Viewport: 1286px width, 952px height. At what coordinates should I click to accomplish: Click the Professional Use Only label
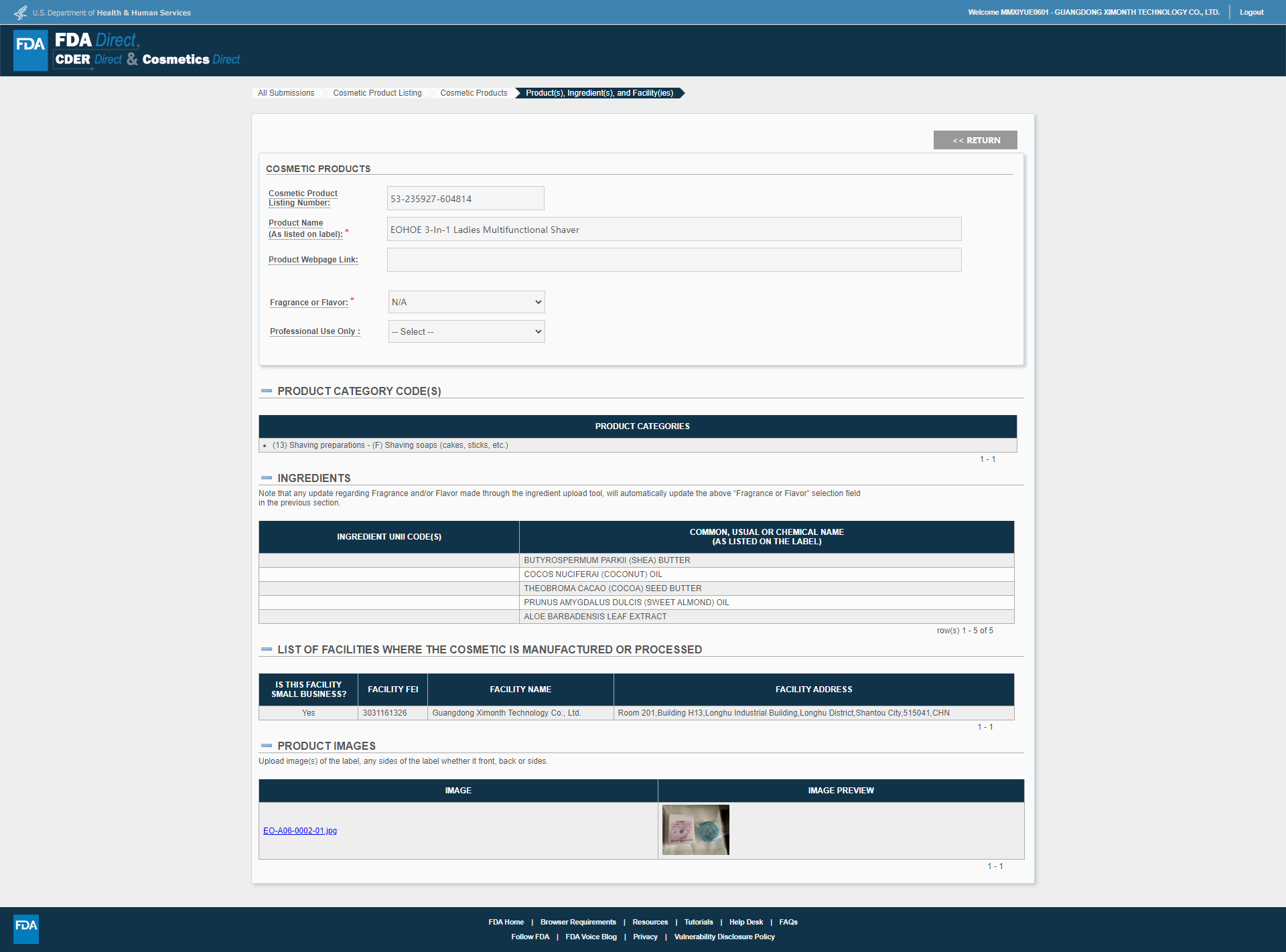point(315,331)
